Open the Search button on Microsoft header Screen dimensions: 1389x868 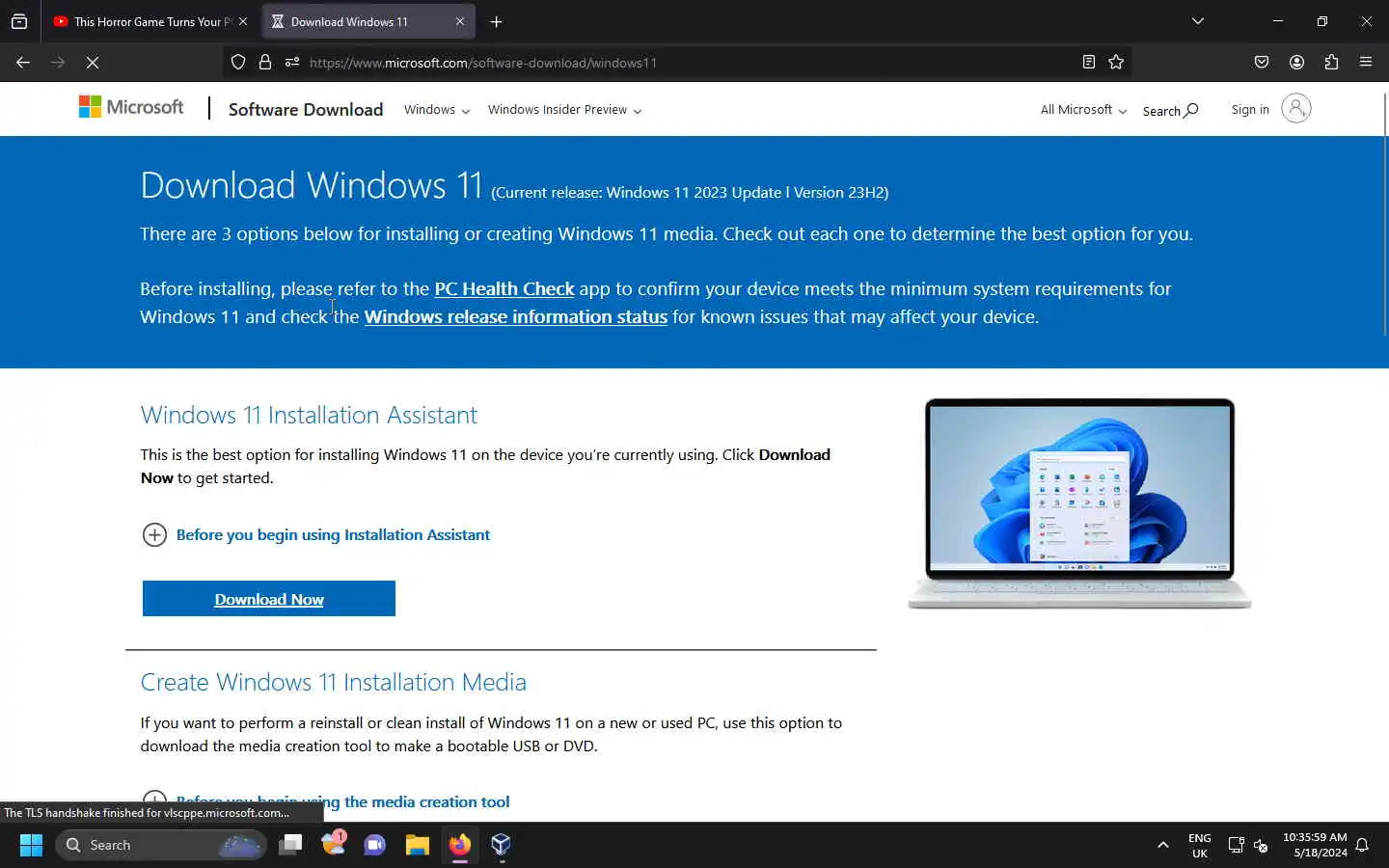click(1170, 110)
